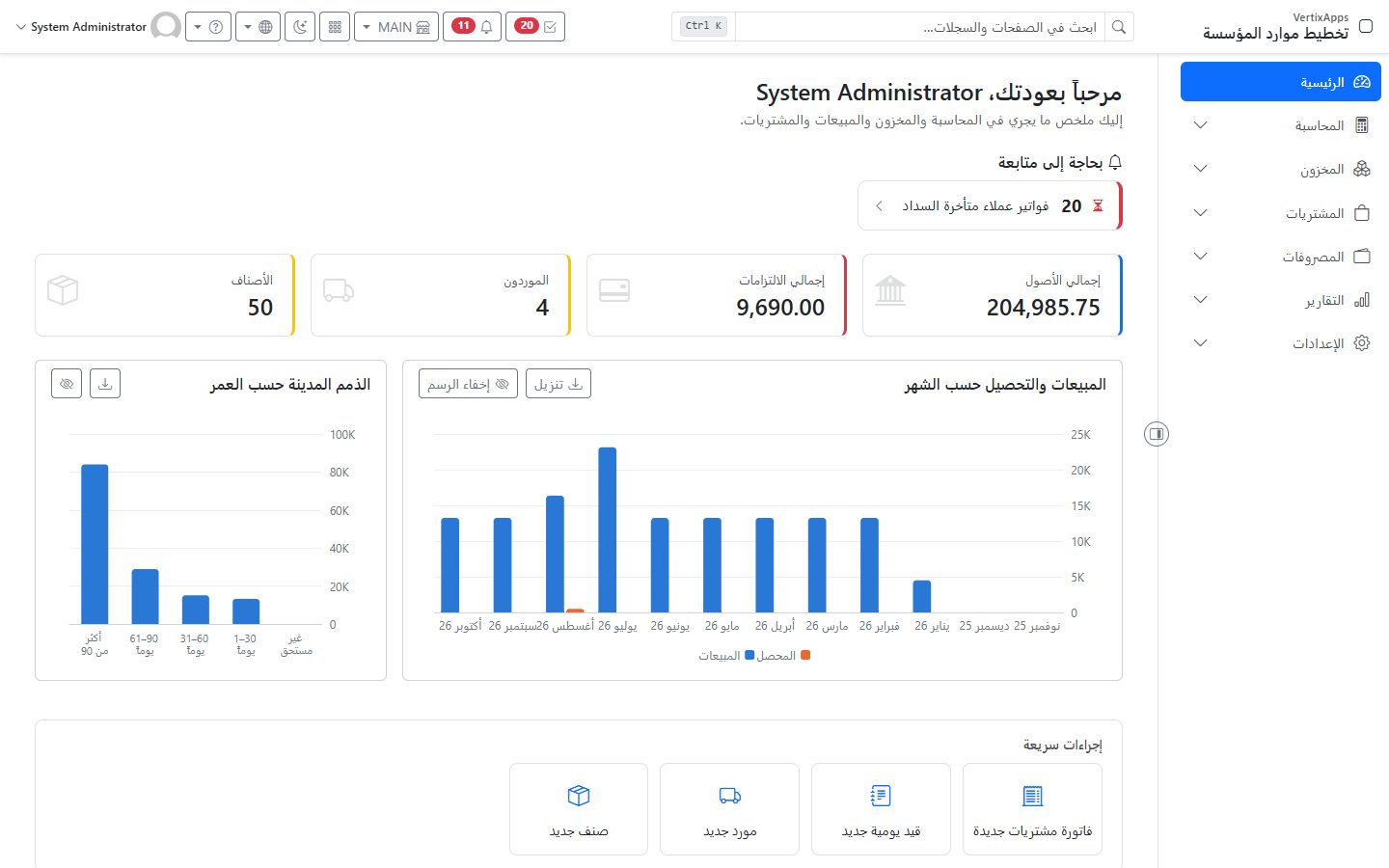Download the الذمم المدينة حسب العمر chart via its icon

click(x=105, y=384)
